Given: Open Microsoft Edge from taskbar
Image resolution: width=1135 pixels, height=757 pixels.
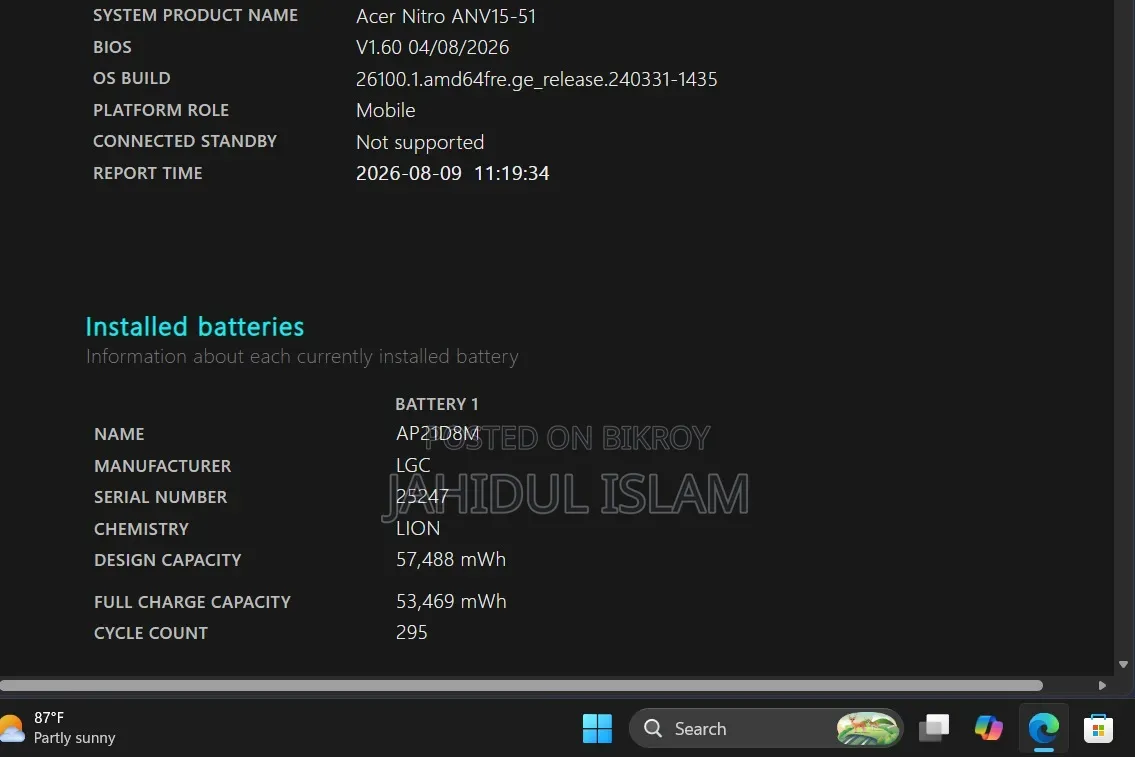Looking at the screenshot, I should click(x=1044, y=728).
